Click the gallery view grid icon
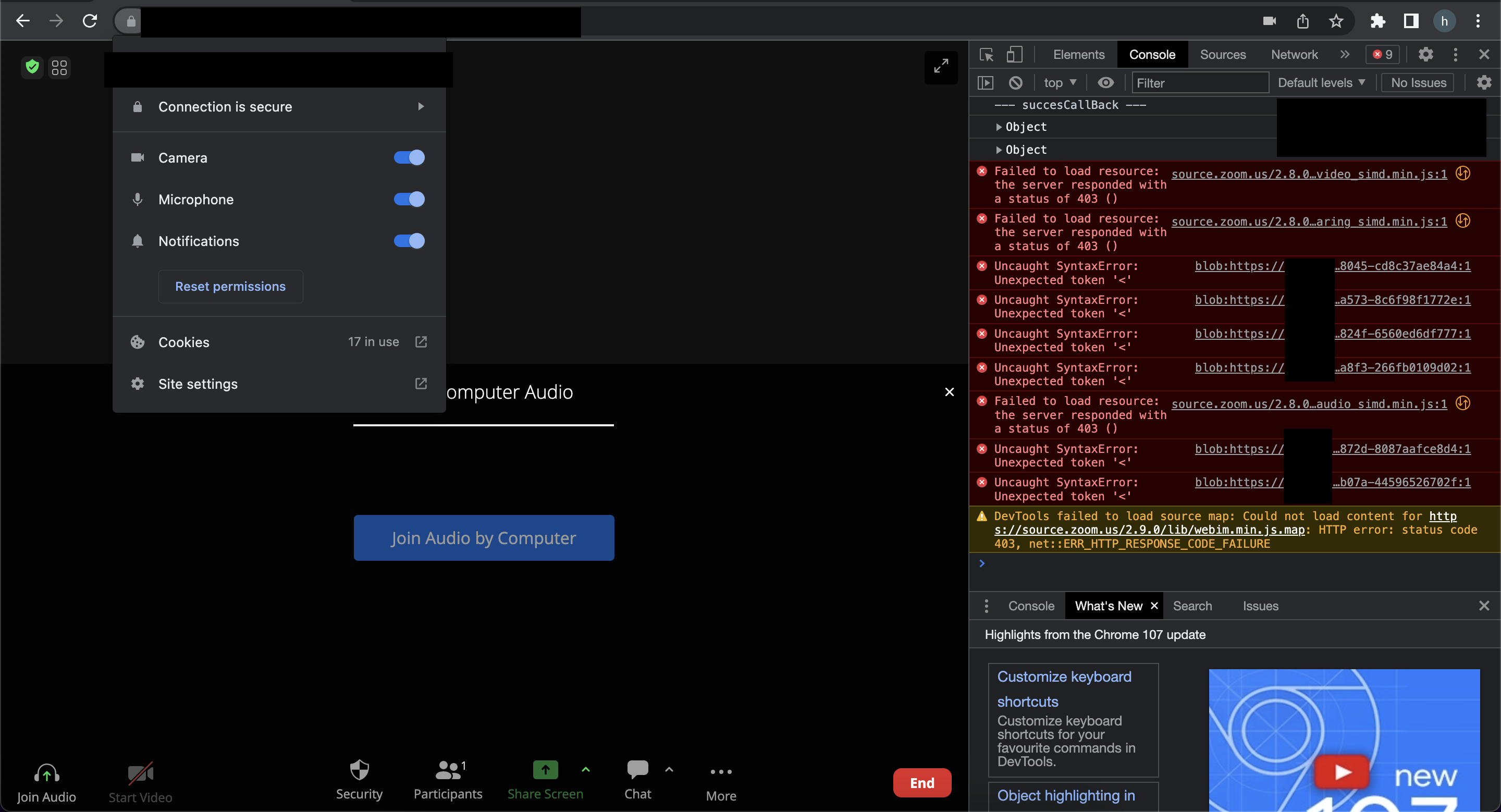The height and width of the screenshot is (812, 1501). [x=59, y=68]
